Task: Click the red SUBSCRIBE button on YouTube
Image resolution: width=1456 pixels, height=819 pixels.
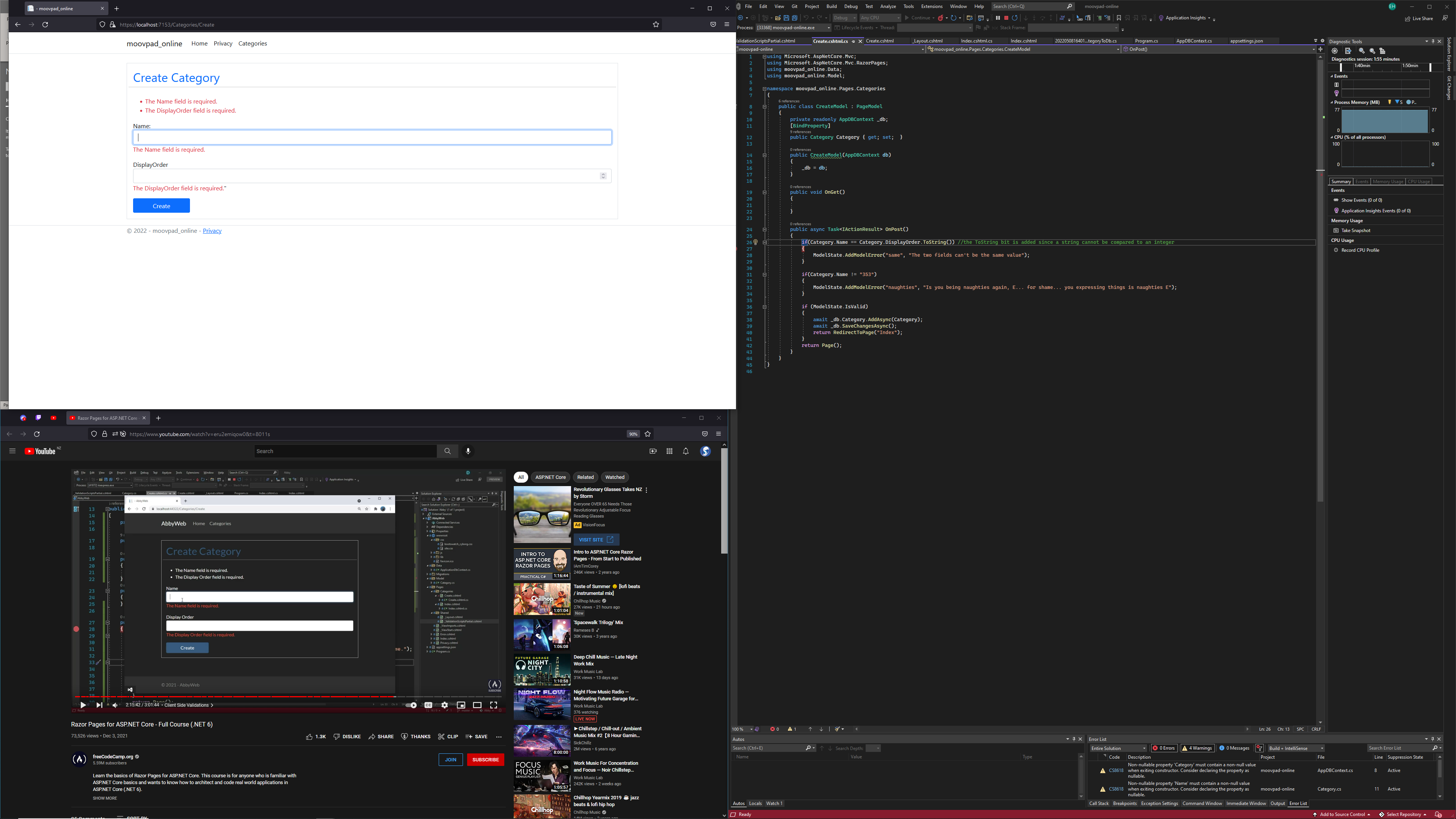Action: [x=485, y=759]
